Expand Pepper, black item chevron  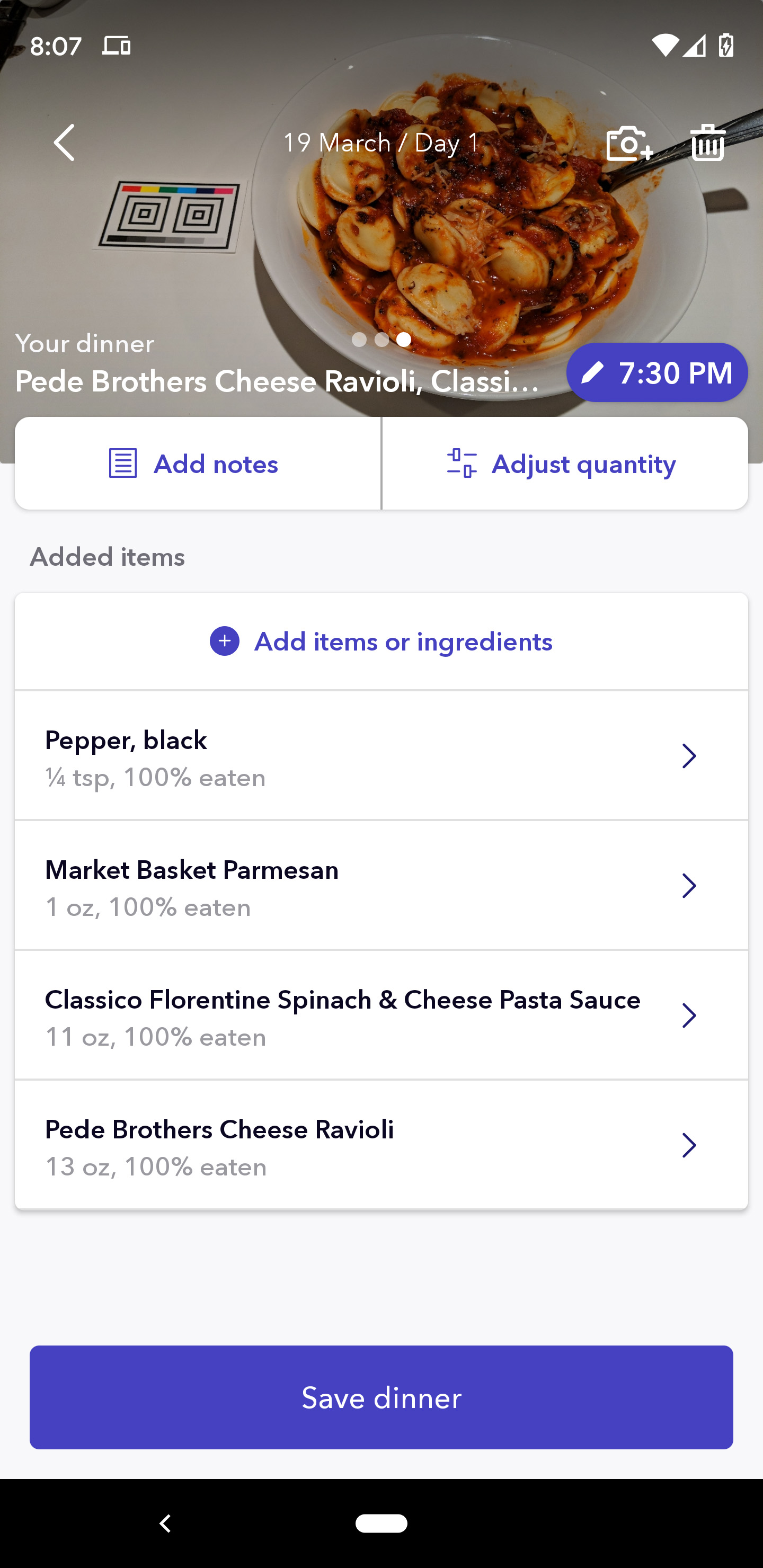pos(689,756)
